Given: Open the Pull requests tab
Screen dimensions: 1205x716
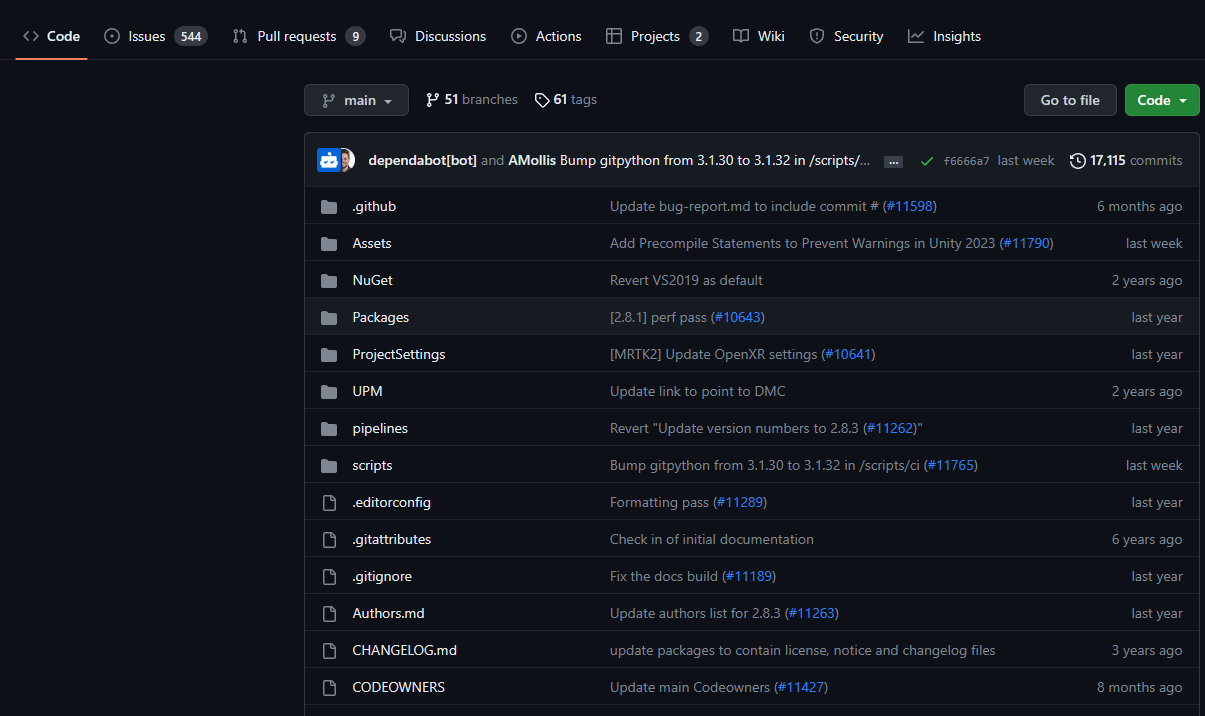Looking at the screenshot, I should [x=298, y=36].
